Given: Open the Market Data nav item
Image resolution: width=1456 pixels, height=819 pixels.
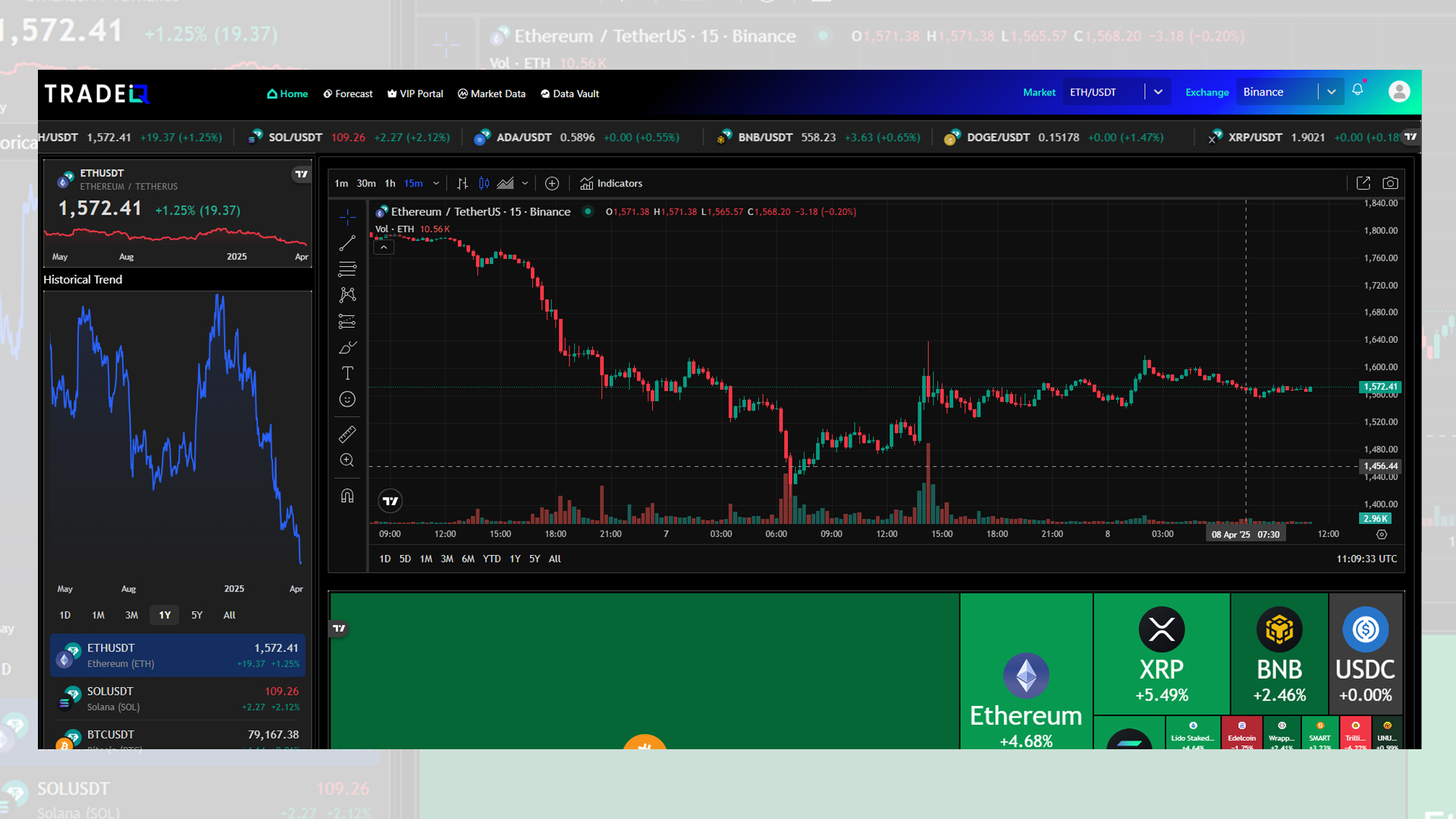Looking at the screenshot, I should coord(491,94).
